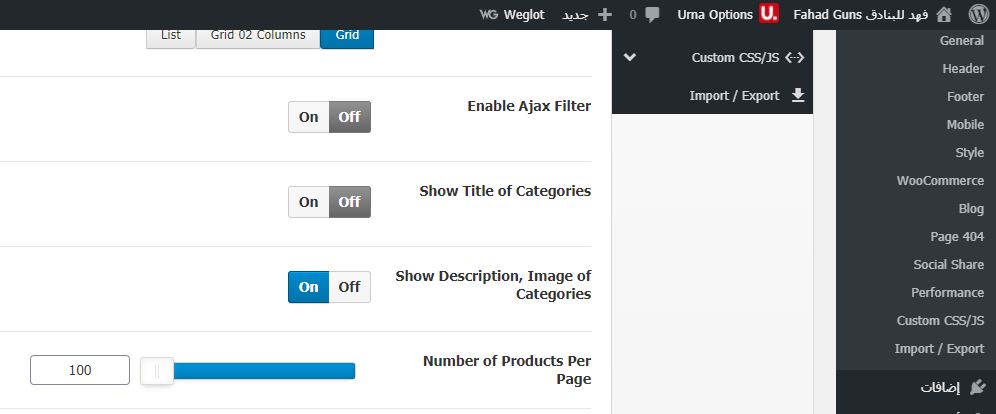Open Blog in the sidebar submenu
This screenshot has width=996, height=414.
(971, 208)
